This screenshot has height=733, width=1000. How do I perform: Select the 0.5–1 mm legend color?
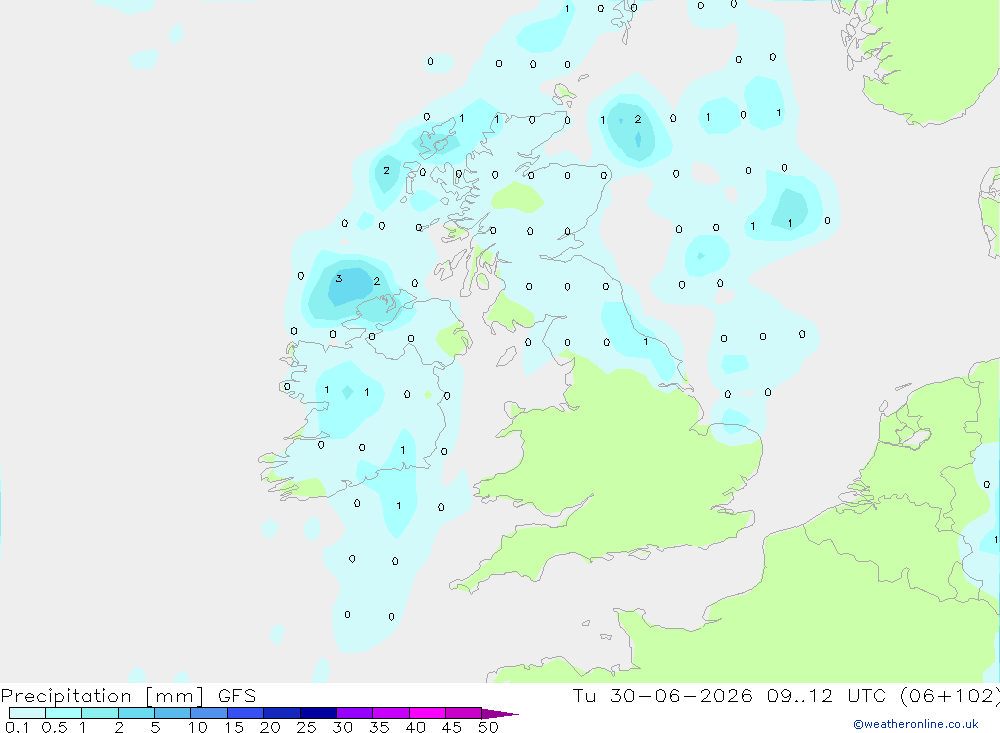point(63,713)
